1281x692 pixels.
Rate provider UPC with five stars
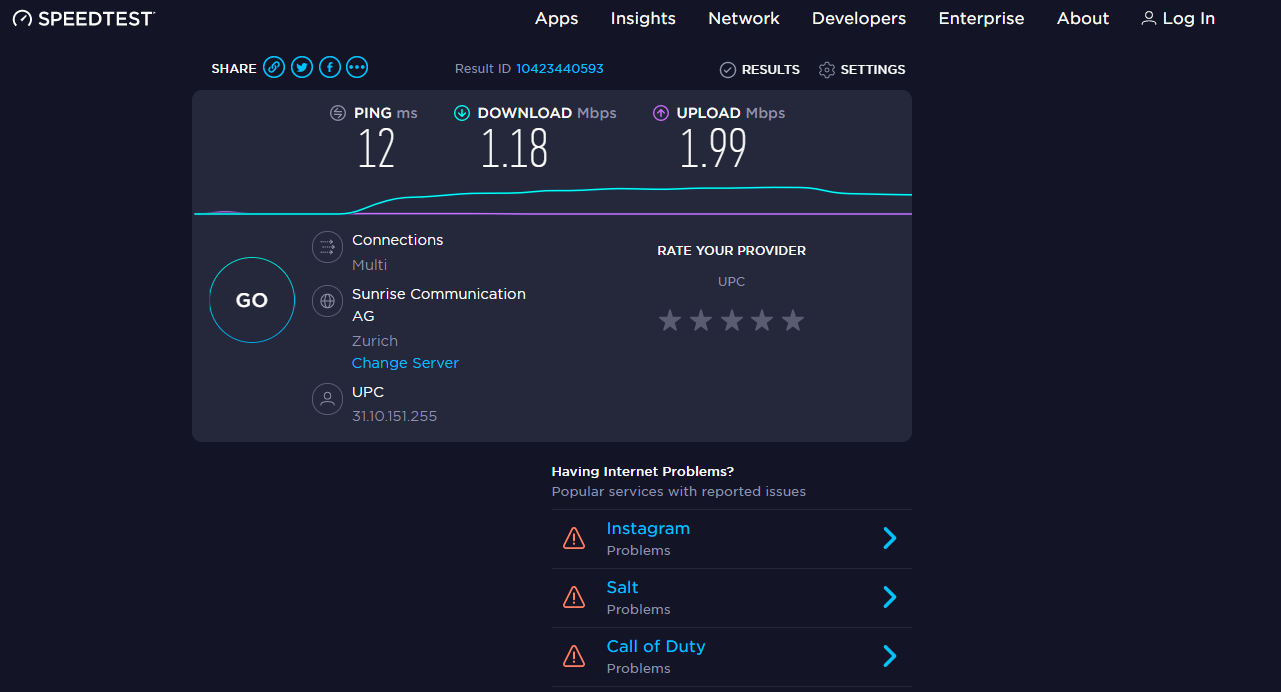(x=793, y=321)
